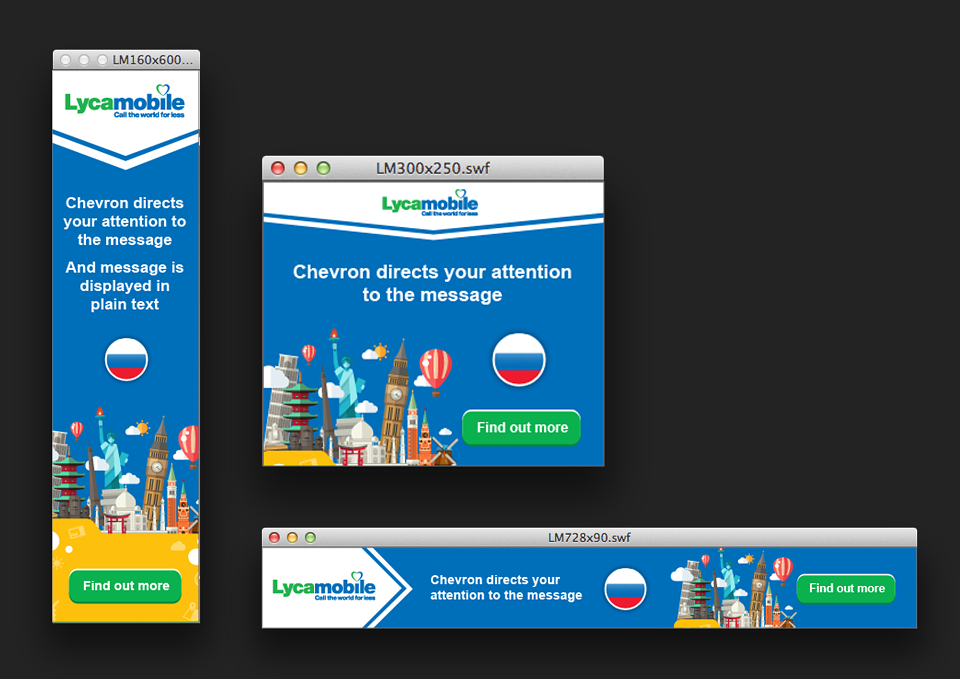This screenshot has width=960, height=679.
Task: Click the hot air balloon in LM300x250 banner
Action: pyautogui.click(x=435, y=370)
